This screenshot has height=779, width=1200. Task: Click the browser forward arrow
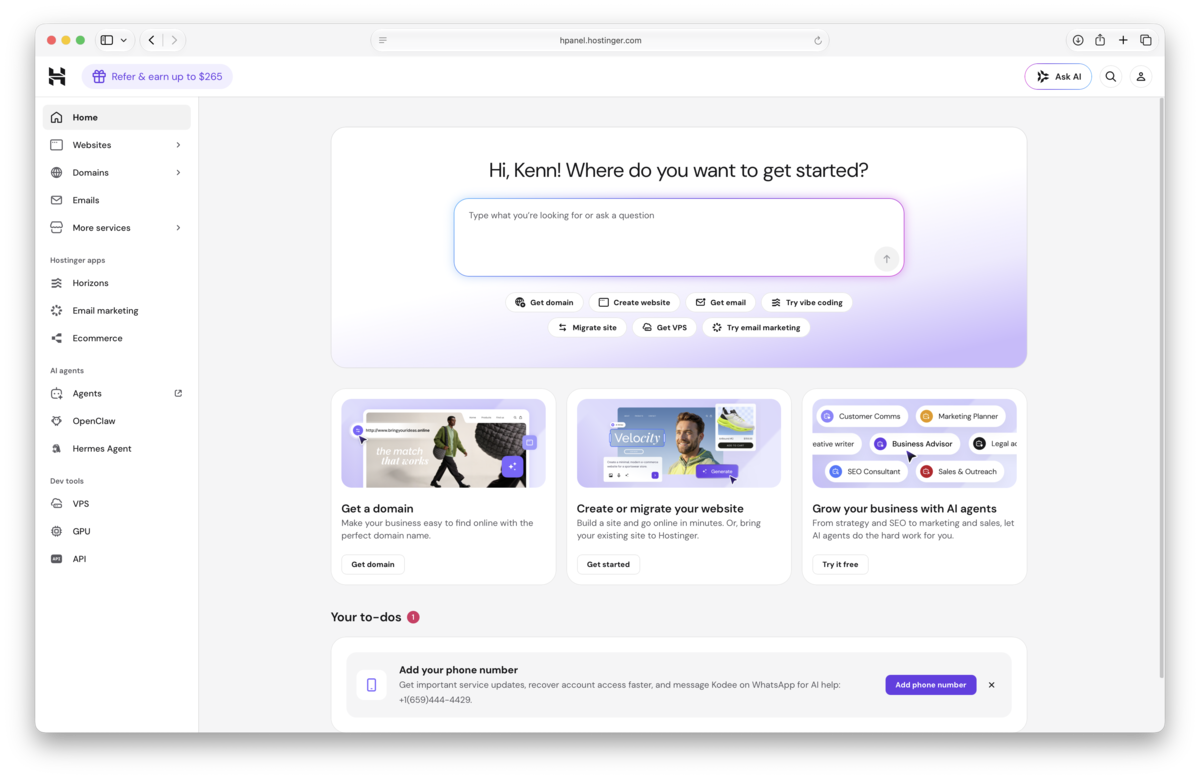coord(174,40)
